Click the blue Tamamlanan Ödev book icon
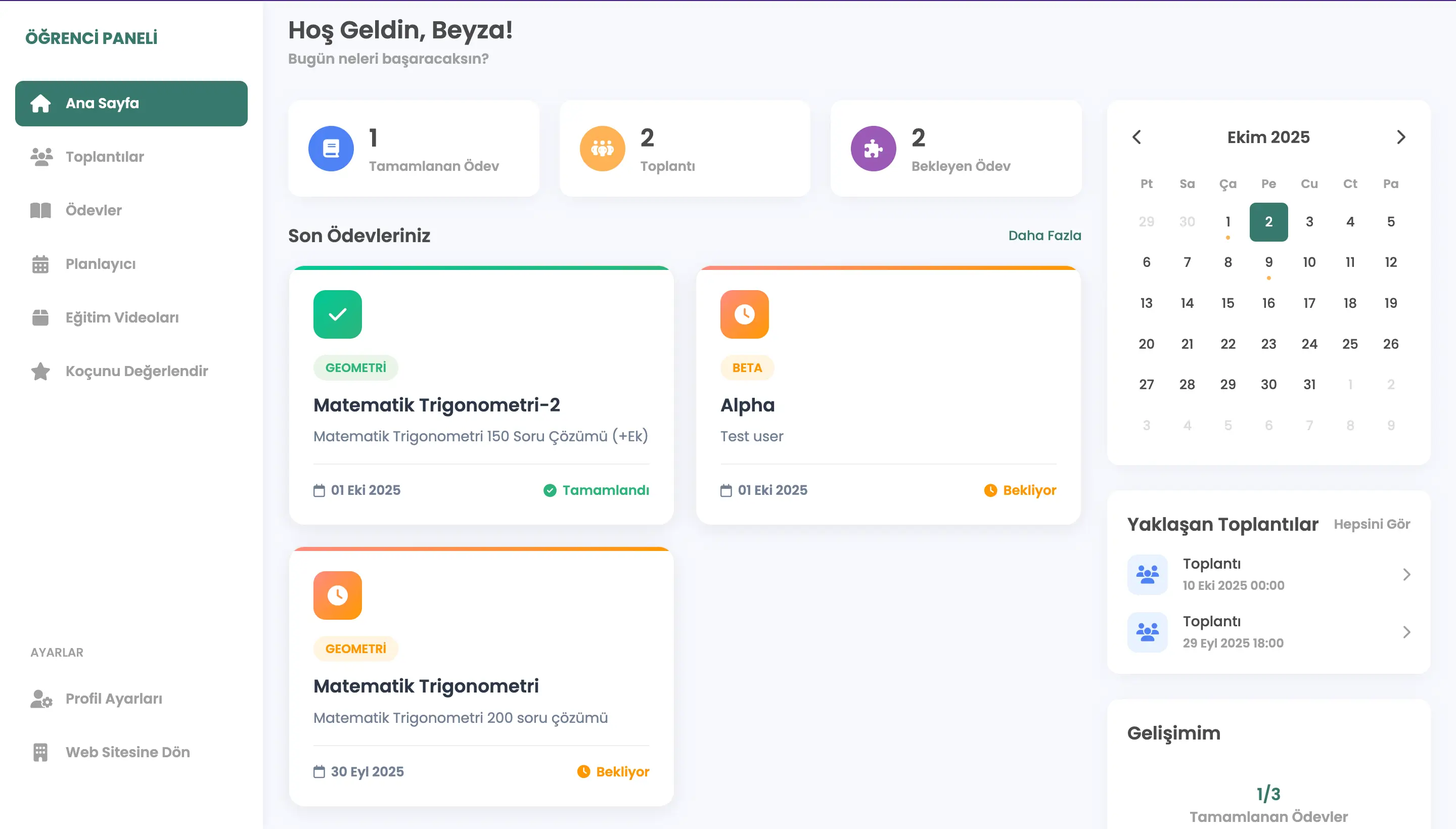 coord(331,149)
